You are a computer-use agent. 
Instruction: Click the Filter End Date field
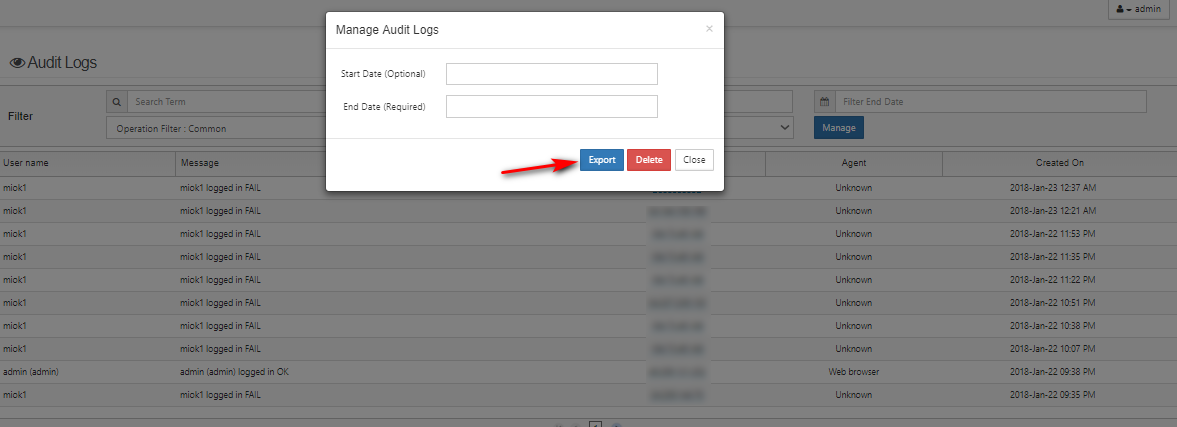click(990, 102)
